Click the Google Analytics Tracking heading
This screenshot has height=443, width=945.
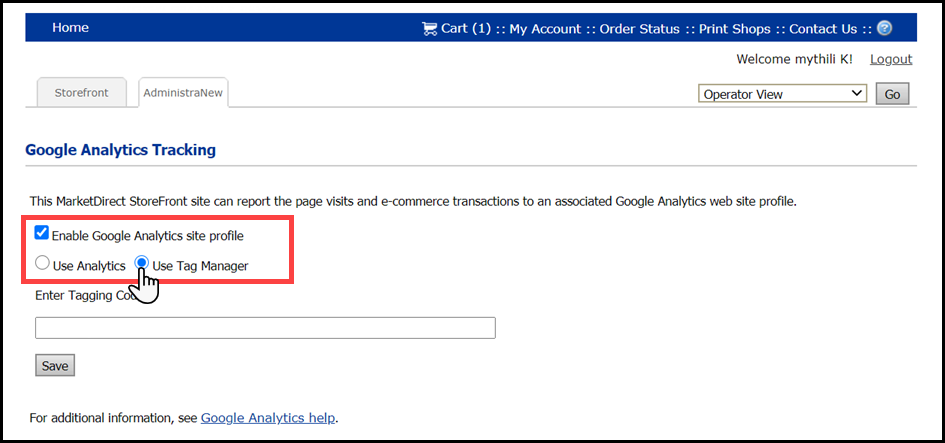pyautogui.click(x=120, y=150)
